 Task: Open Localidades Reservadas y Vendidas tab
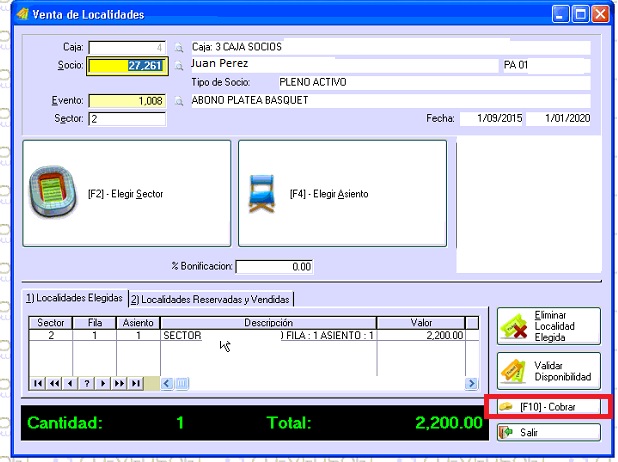(x=211, y=299)
